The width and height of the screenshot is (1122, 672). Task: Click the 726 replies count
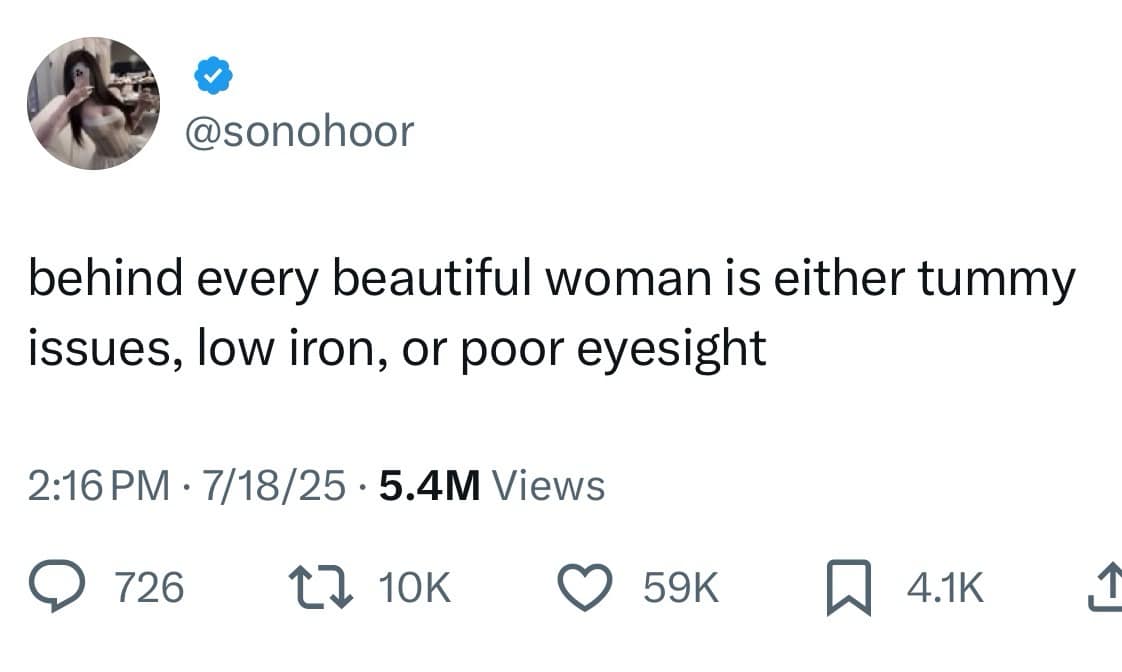pyautogui.click(x=150, y=587)
